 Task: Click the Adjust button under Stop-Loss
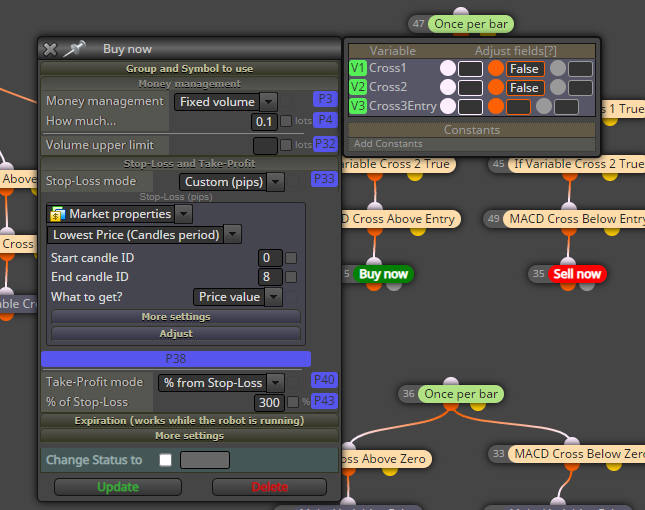pos(176,334)
